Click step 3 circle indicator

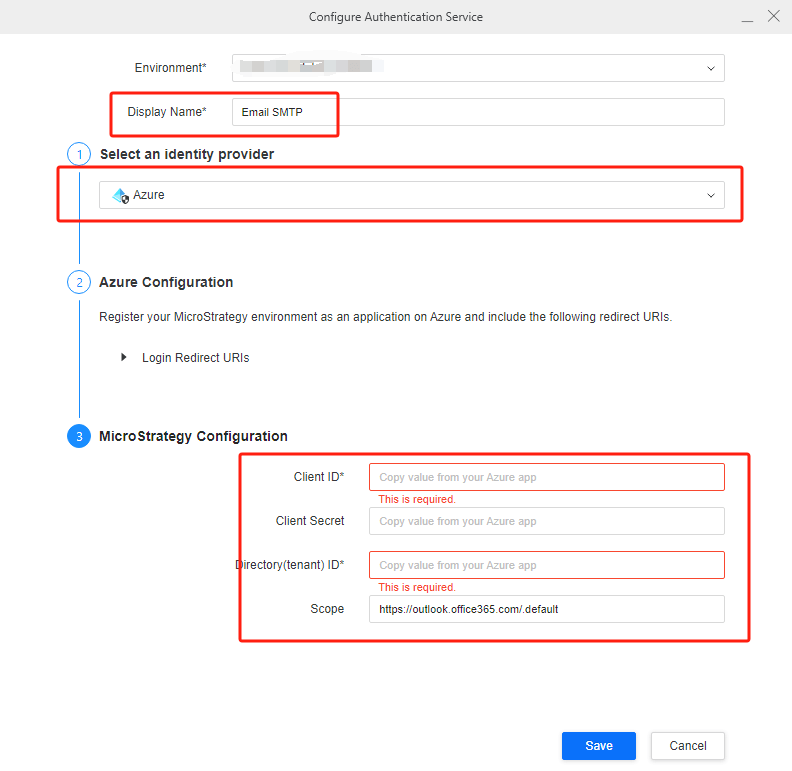click(x=79, y=436)
